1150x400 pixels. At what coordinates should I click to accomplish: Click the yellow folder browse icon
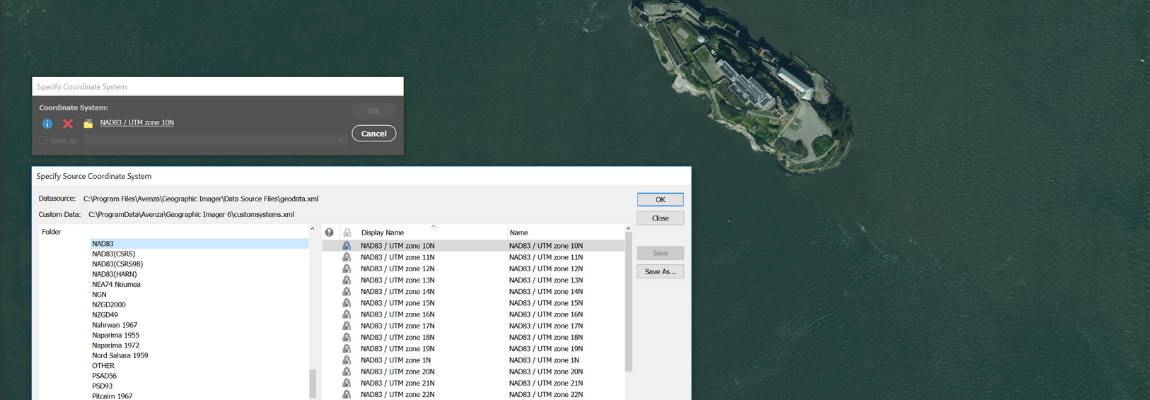click(x=88, y=123)
